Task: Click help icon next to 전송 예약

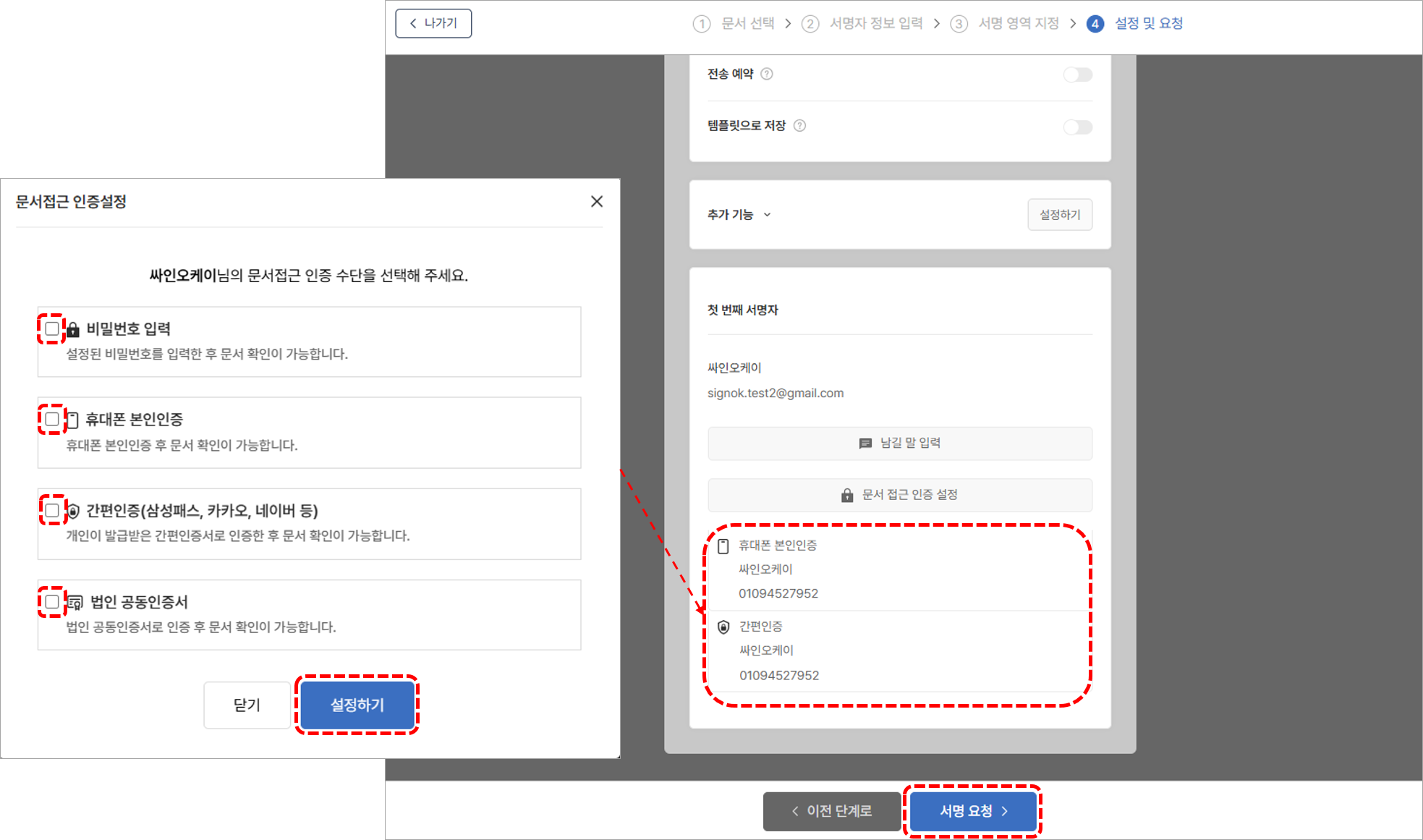Action: [x=767, y=74]
